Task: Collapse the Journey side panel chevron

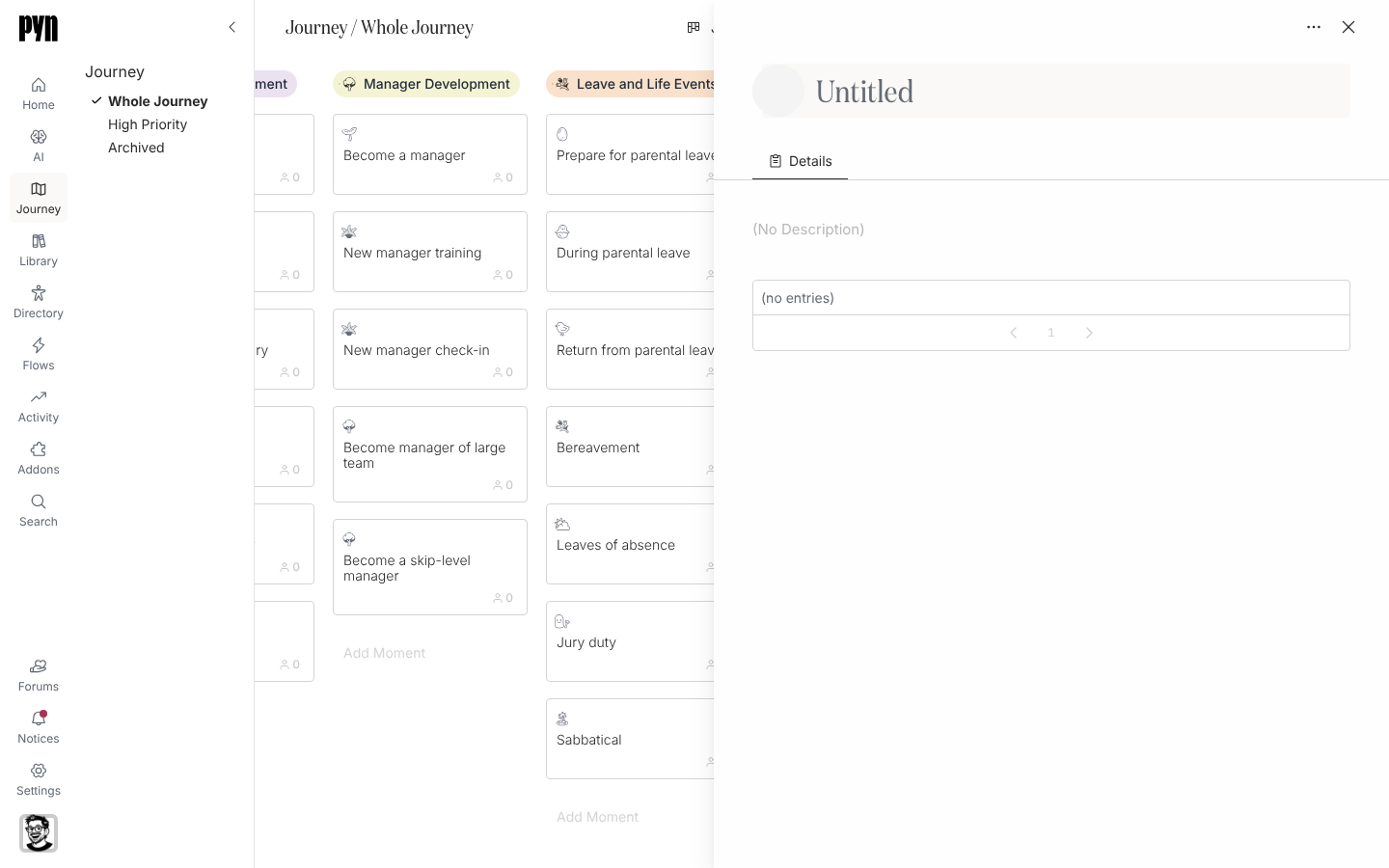Action: click(231, 27)
